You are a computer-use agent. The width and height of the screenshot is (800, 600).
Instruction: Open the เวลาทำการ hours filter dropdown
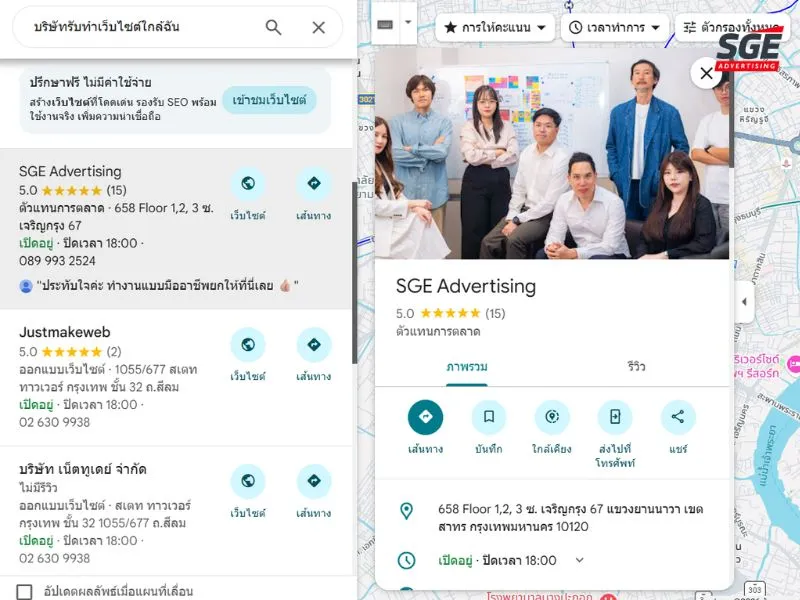pos(617,27)
